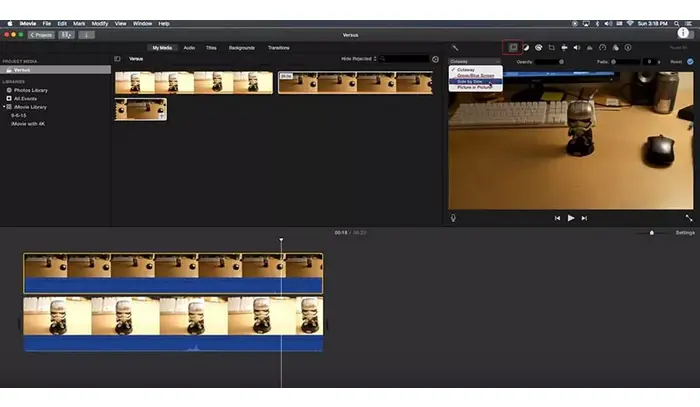
Task: Open the File menu
Action: [x=46, y=24]
